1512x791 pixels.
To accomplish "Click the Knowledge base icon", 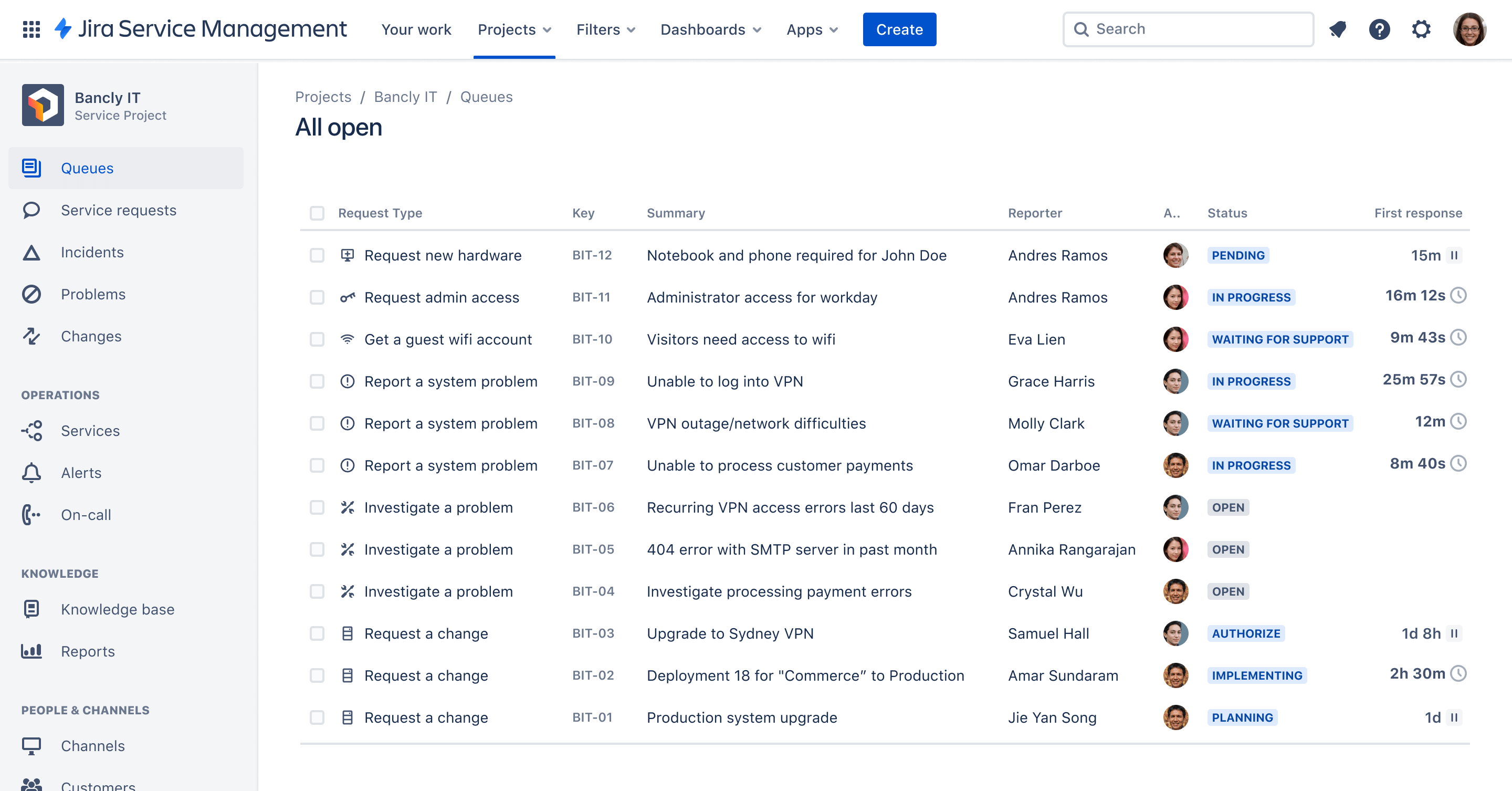I will pyautogui.click(x=31, y=609).
